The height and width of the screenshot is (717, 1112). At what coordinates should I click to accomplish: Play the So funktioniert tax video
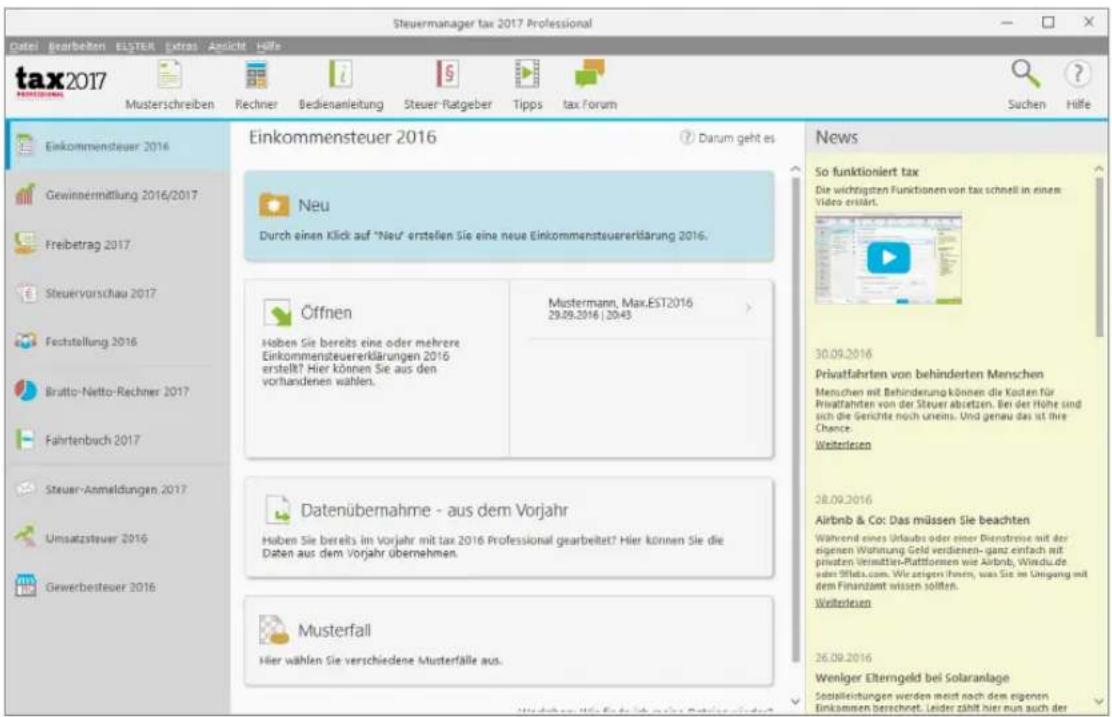888,257
